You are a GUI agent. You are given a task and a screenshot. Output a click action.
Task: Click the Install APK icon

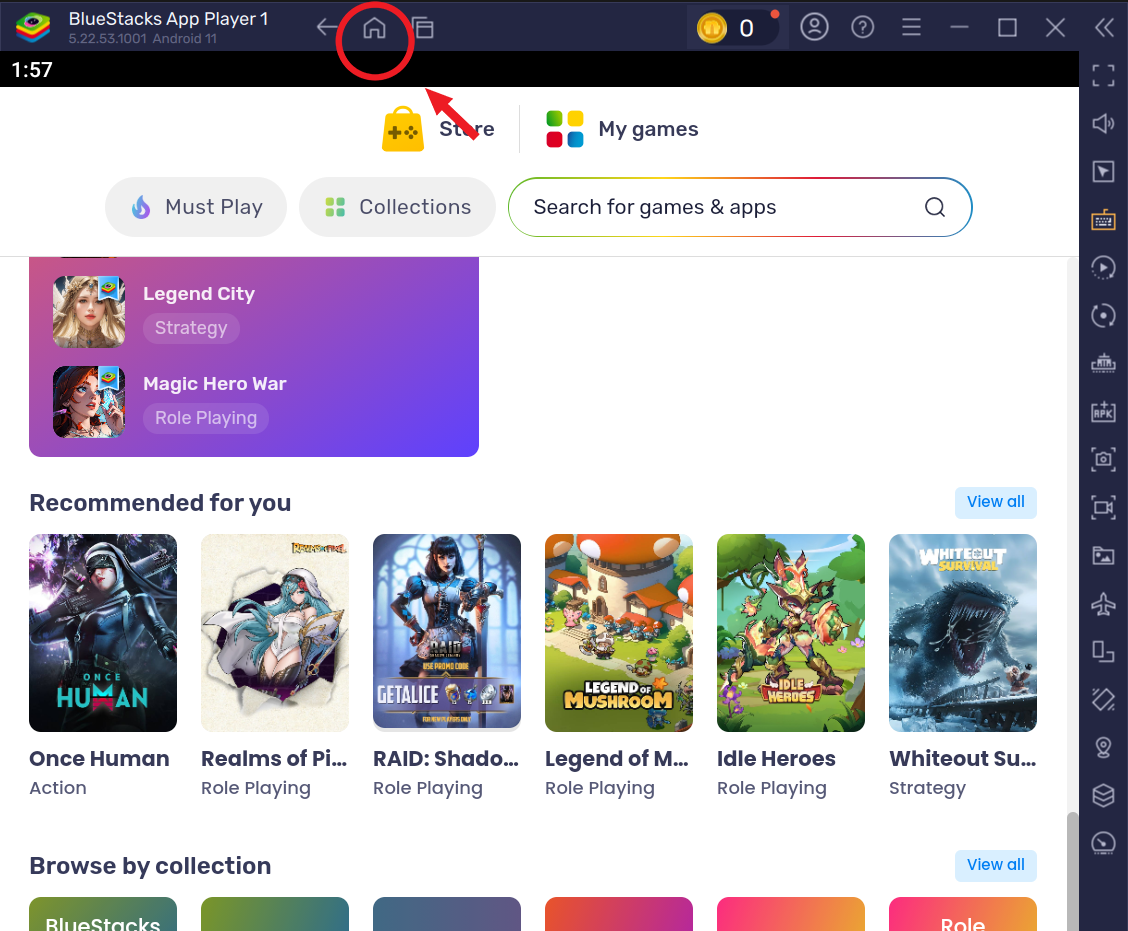pos(1103,412)
